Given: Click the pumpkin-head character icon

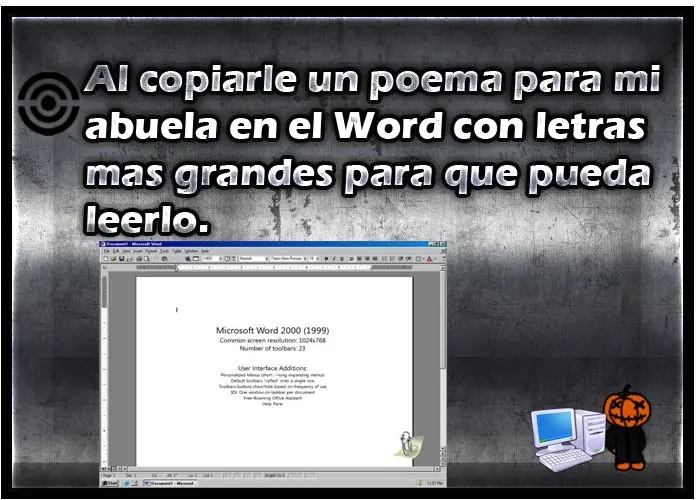Looking at the screenshot, I should point(627,428).
